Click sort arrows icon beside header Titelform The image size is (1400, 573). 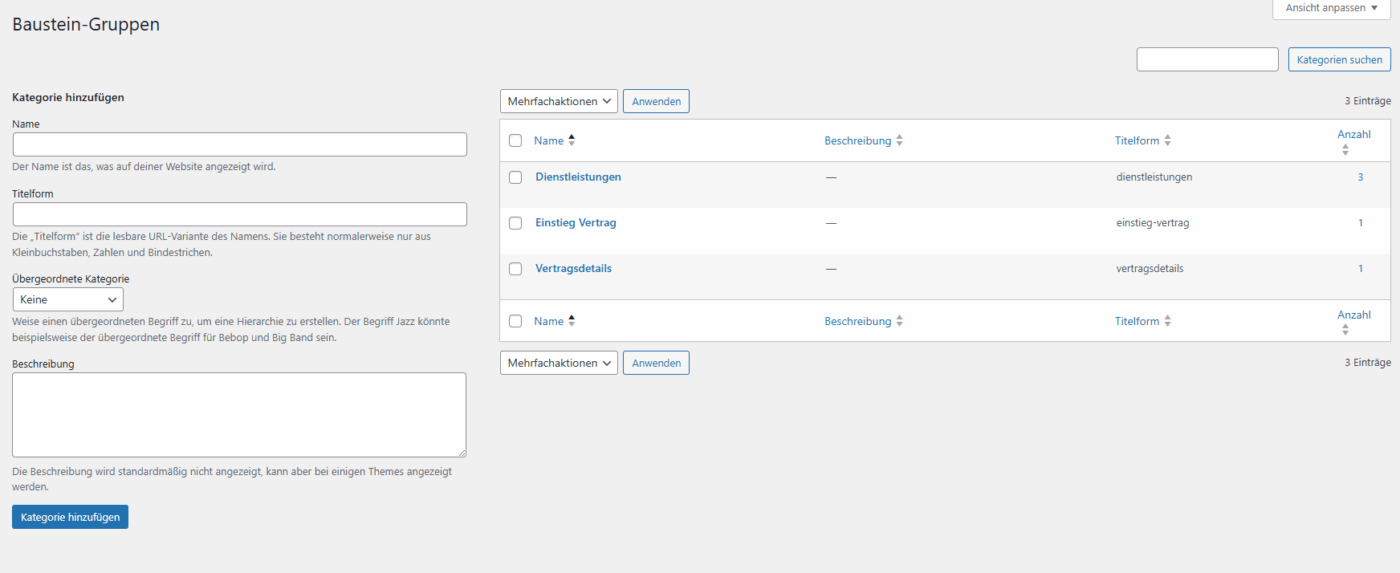[x=1167, y=141]
